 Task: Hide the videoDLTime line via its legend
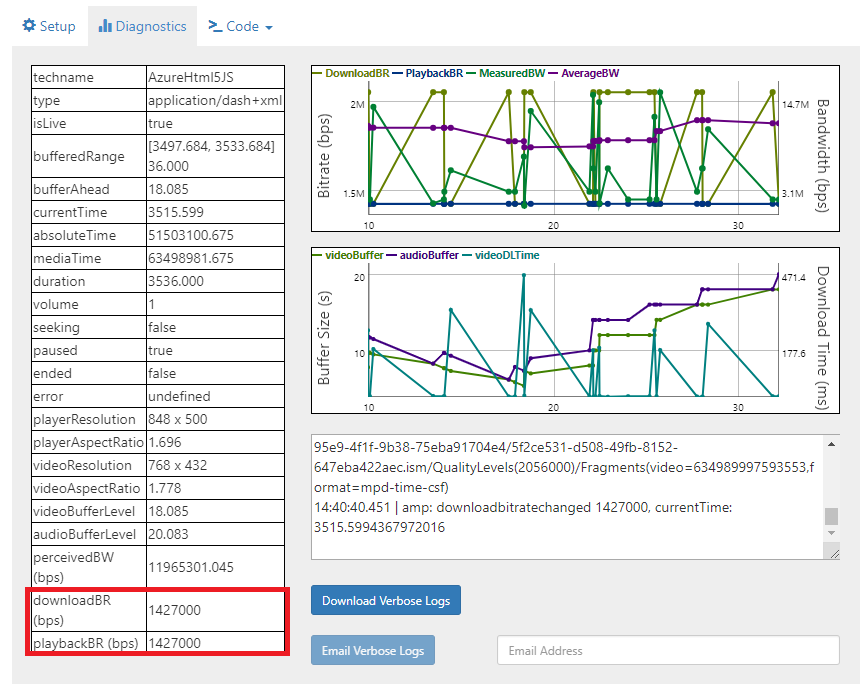click(506, 255)
